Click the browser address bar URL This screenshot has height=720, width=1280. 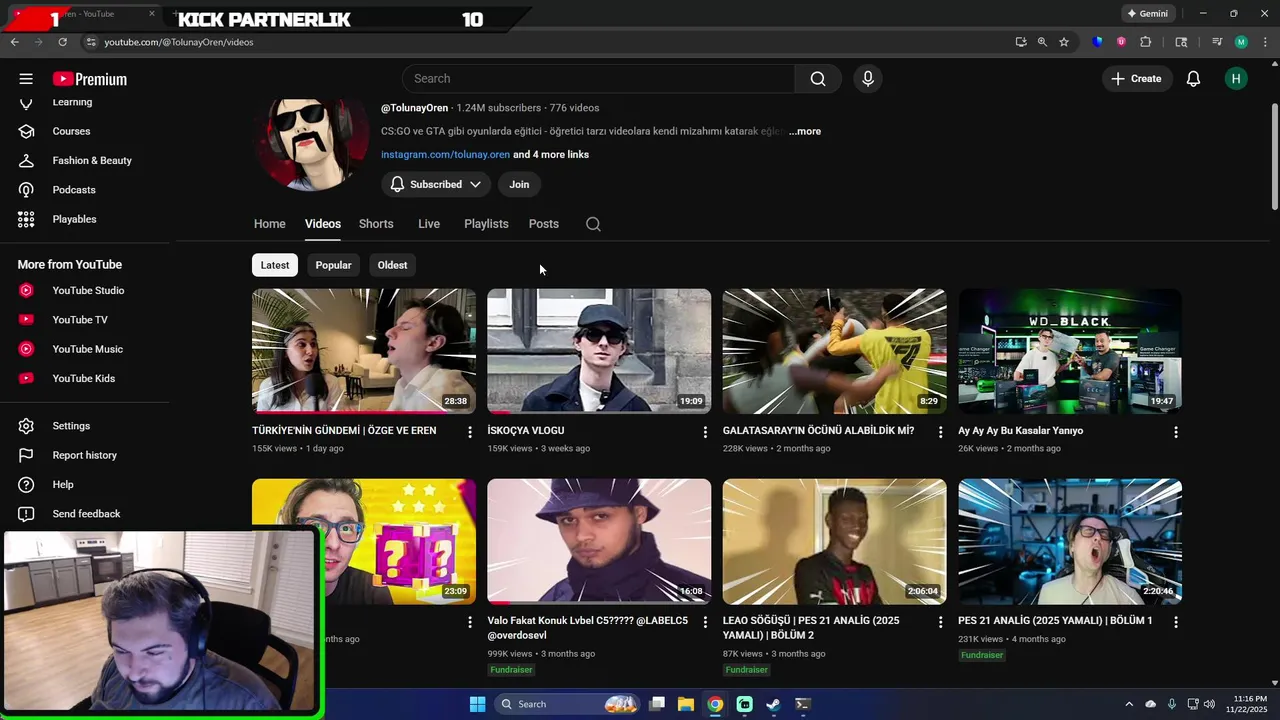tap(179, 42)
